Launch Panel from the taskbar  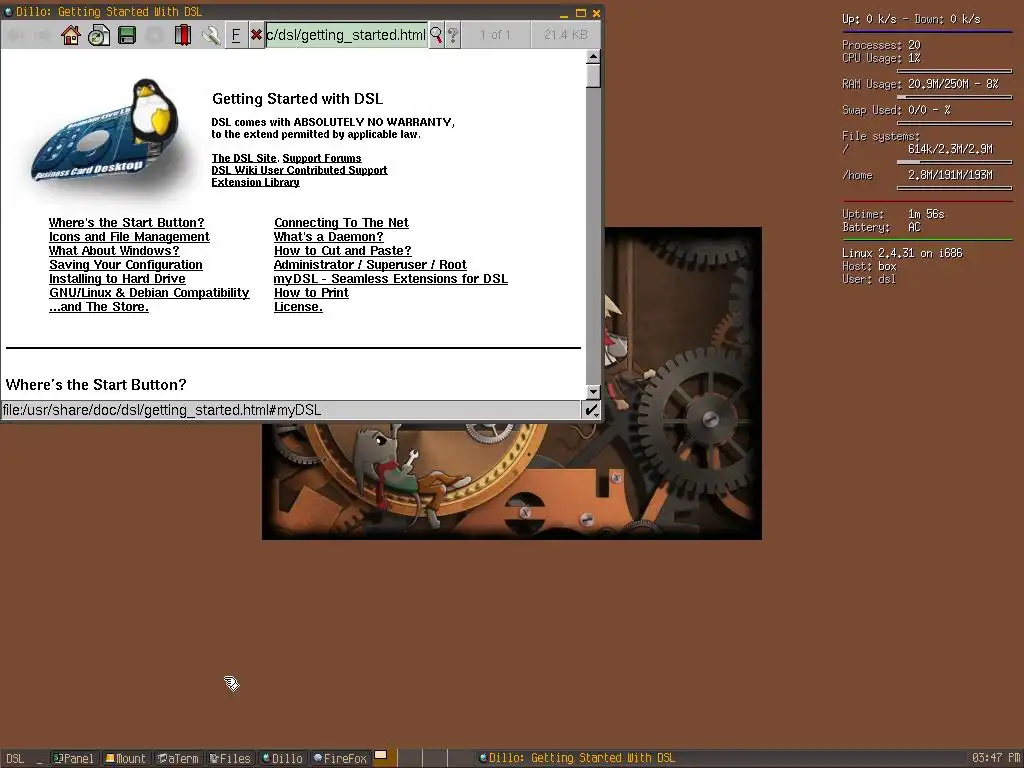(x=73, y=758)
